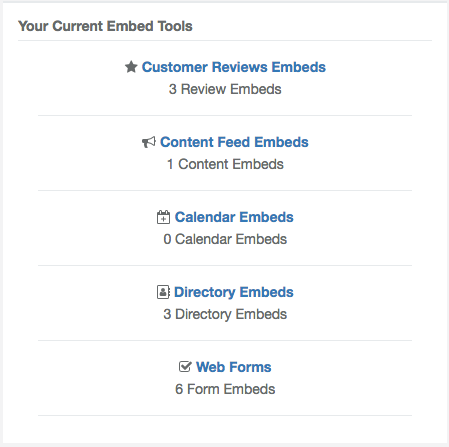449x447 pixels.
Task: Click the divider between Reviews and Content Feed sections
Action: click(225, 116)
